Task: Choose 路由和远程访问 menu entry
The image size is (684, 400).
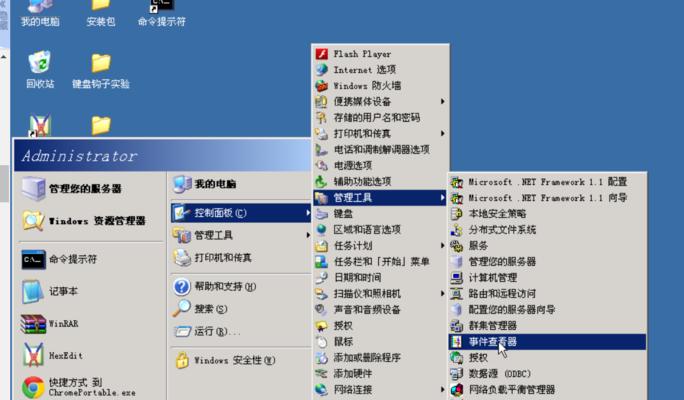Action: [x=547, y=294]
